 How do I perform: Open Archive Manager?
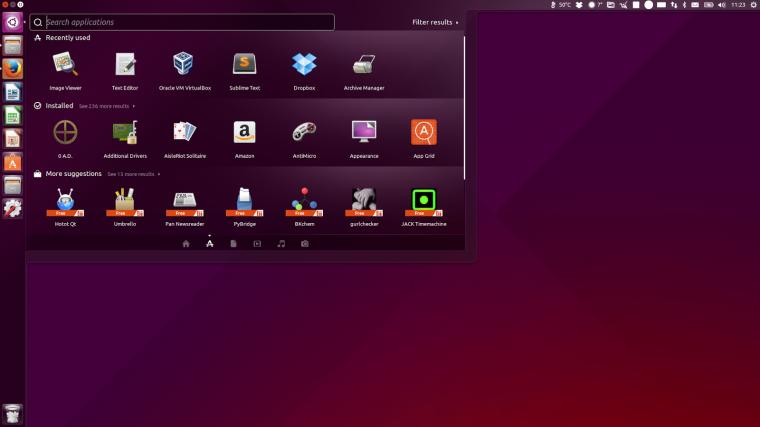[364, 71]
